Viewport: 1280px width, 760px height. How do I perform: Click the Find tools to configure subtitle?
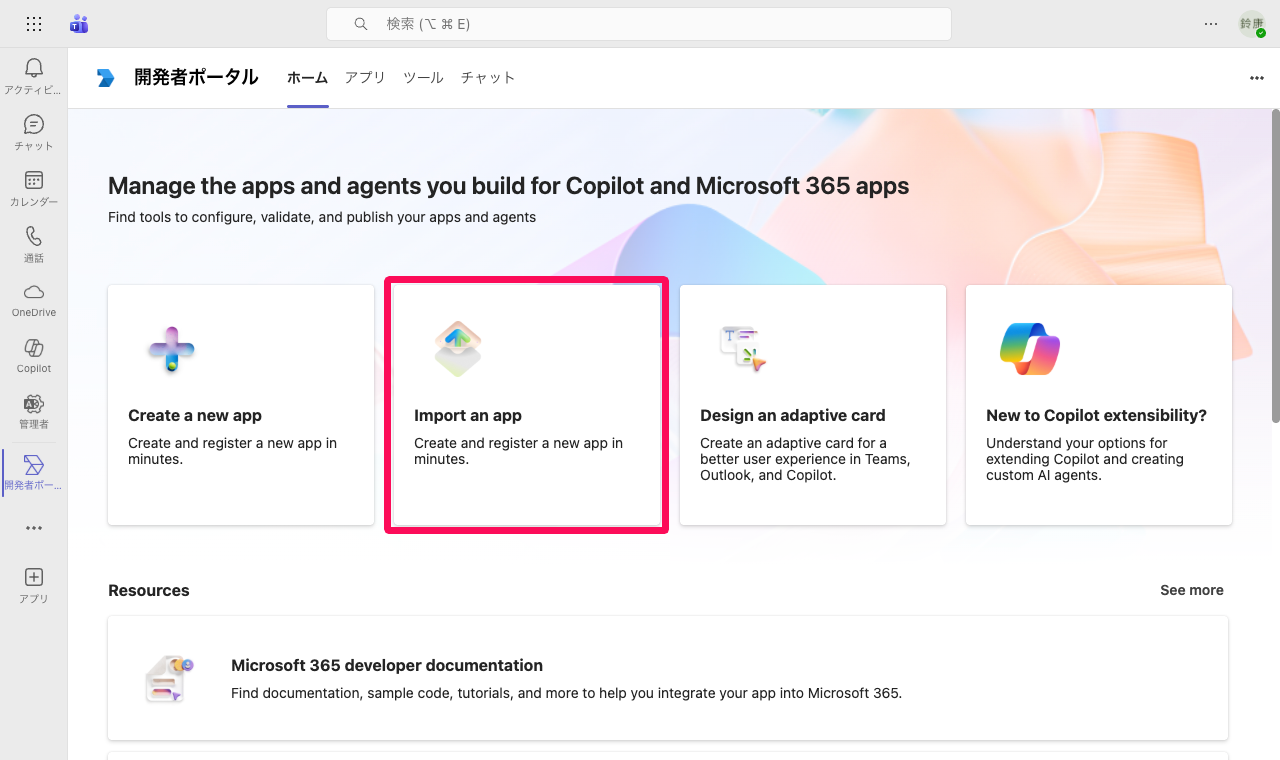point(322,217)
